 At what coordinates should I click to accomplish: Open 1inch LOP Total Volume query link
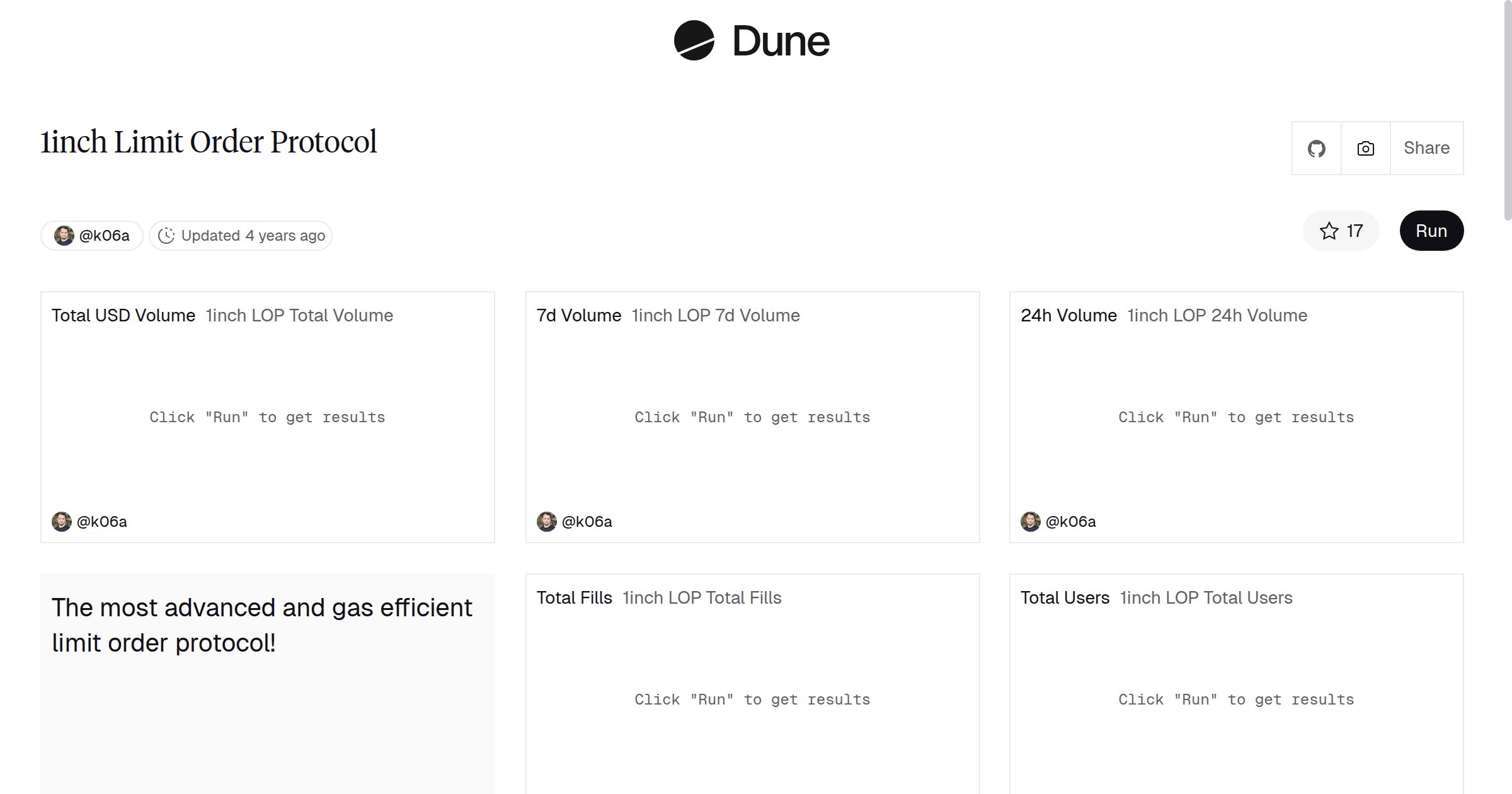(x=299, y=315)
